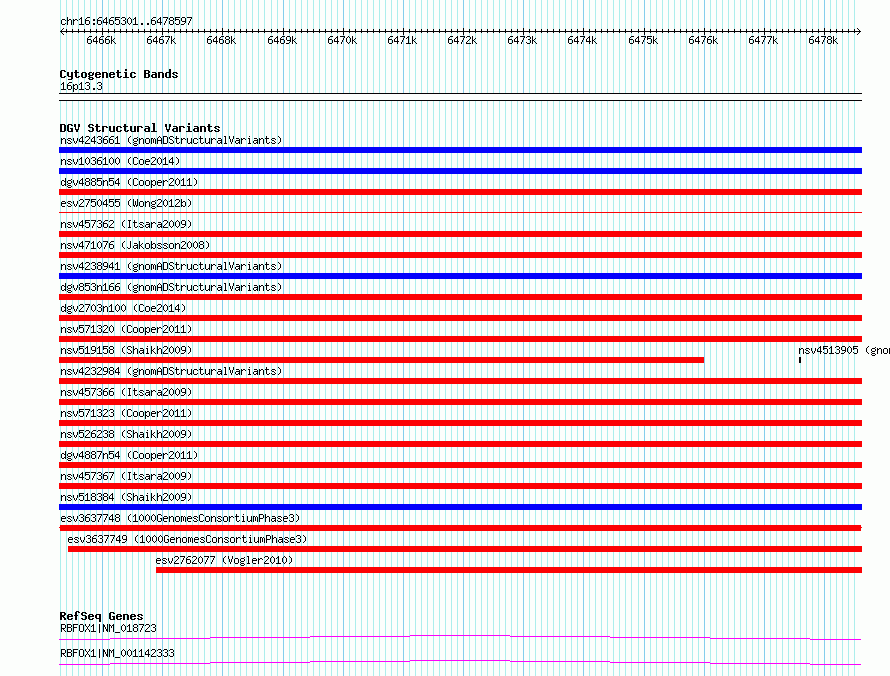Image resolution: width=890 pixels, height=676 pixels.
Task: Click the left arrow end of the ruler
Action: [62, 32]
